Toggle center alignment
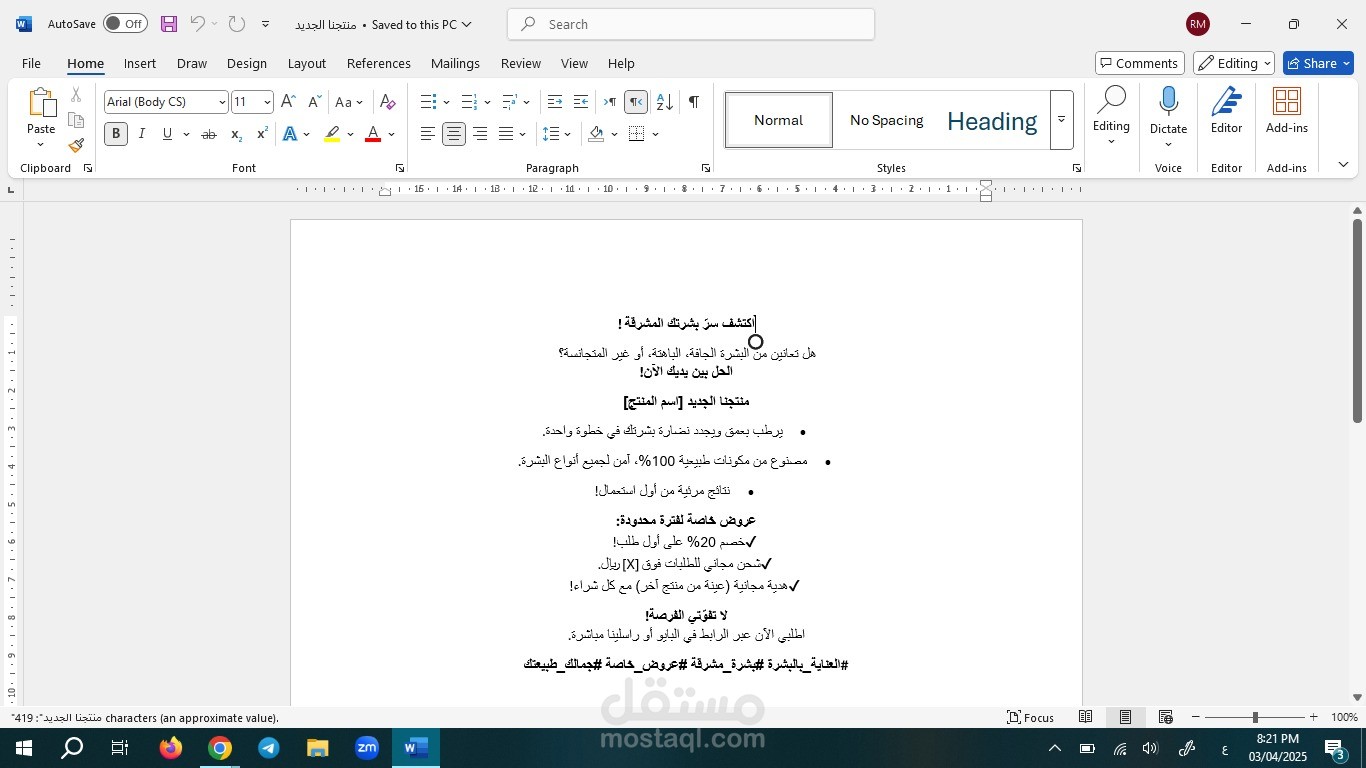The image size is (1366, 768). (454, 134)
